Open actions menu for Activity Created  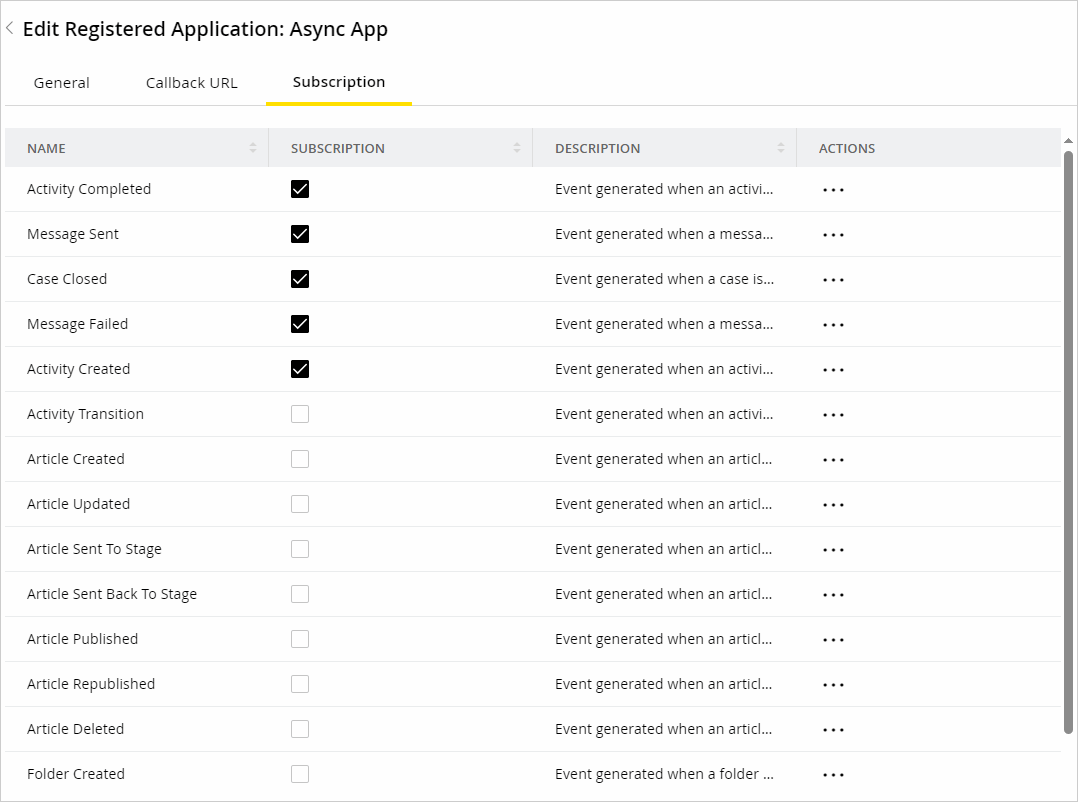pos(833,370)
